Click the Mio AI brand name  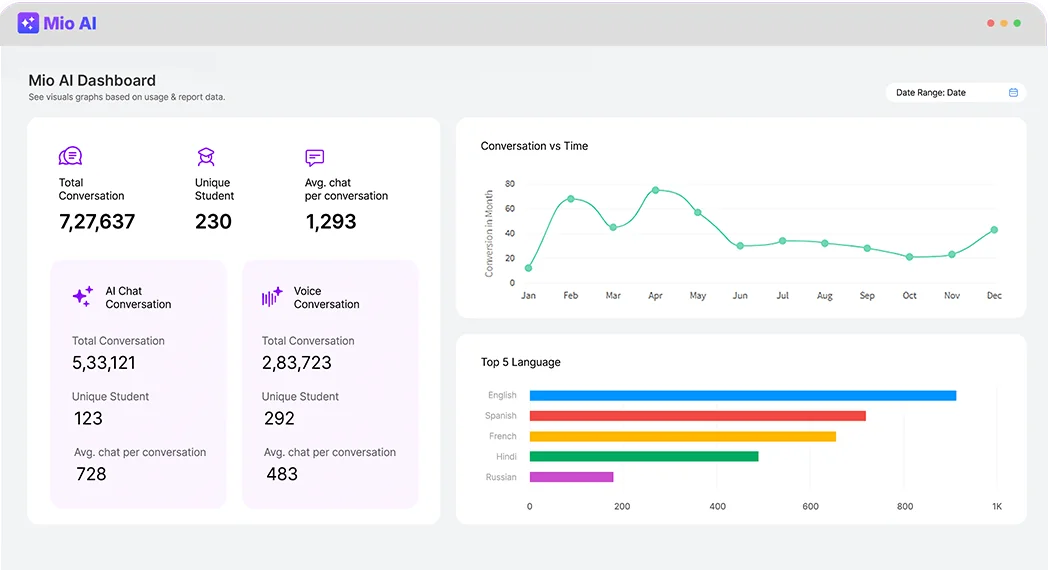70,23
